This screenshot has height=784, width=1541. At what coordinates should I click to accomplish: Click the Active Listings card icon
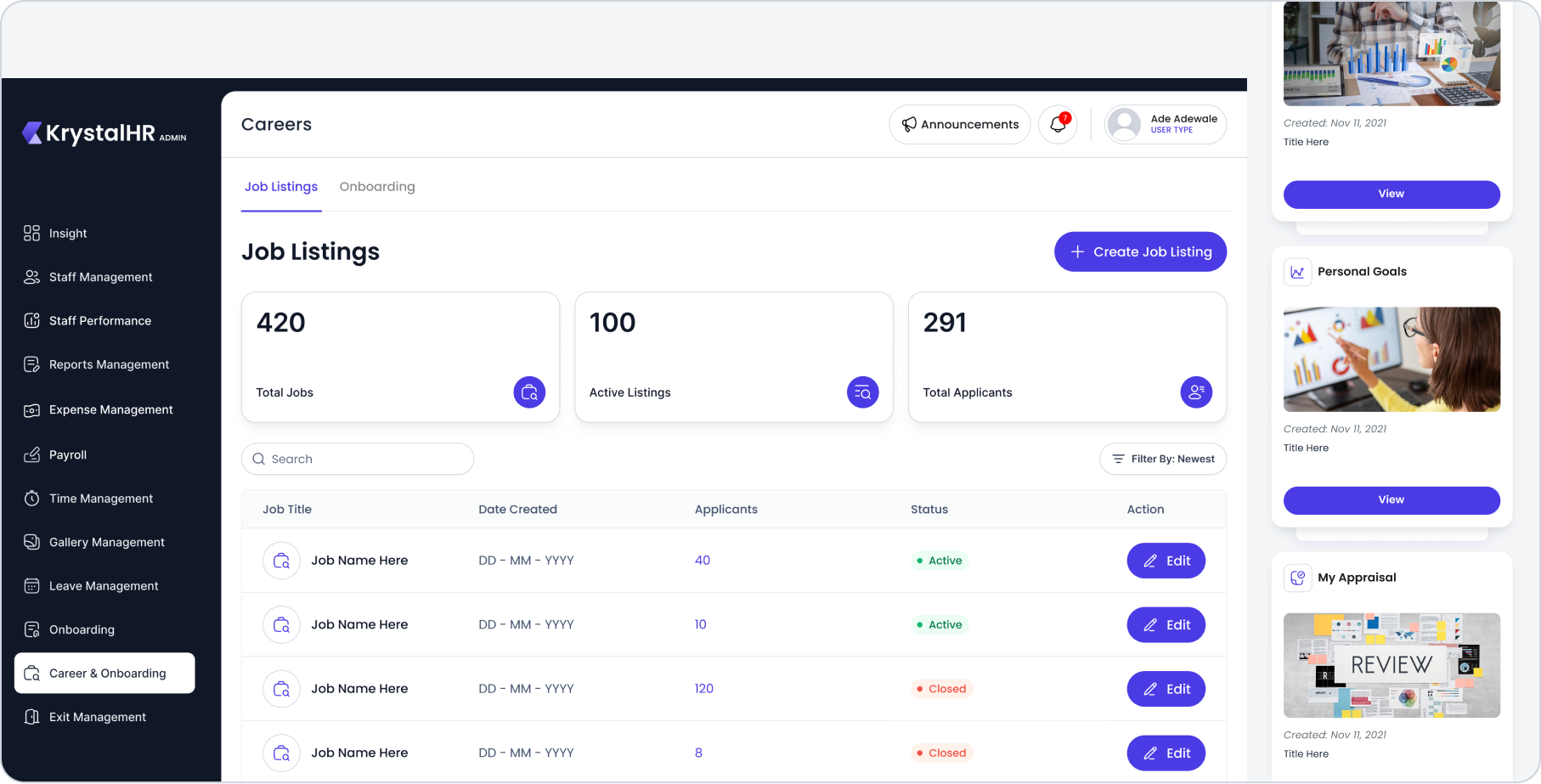coord(862,392)
